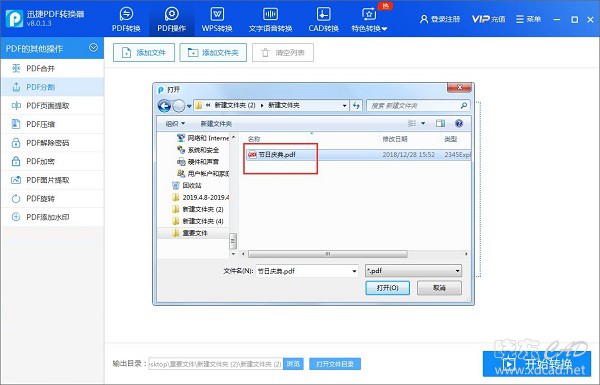Viewport: 600px width, 385px height.
Task: Select 新建文件夹 (2) in folder tree
Action: point(198,209)
